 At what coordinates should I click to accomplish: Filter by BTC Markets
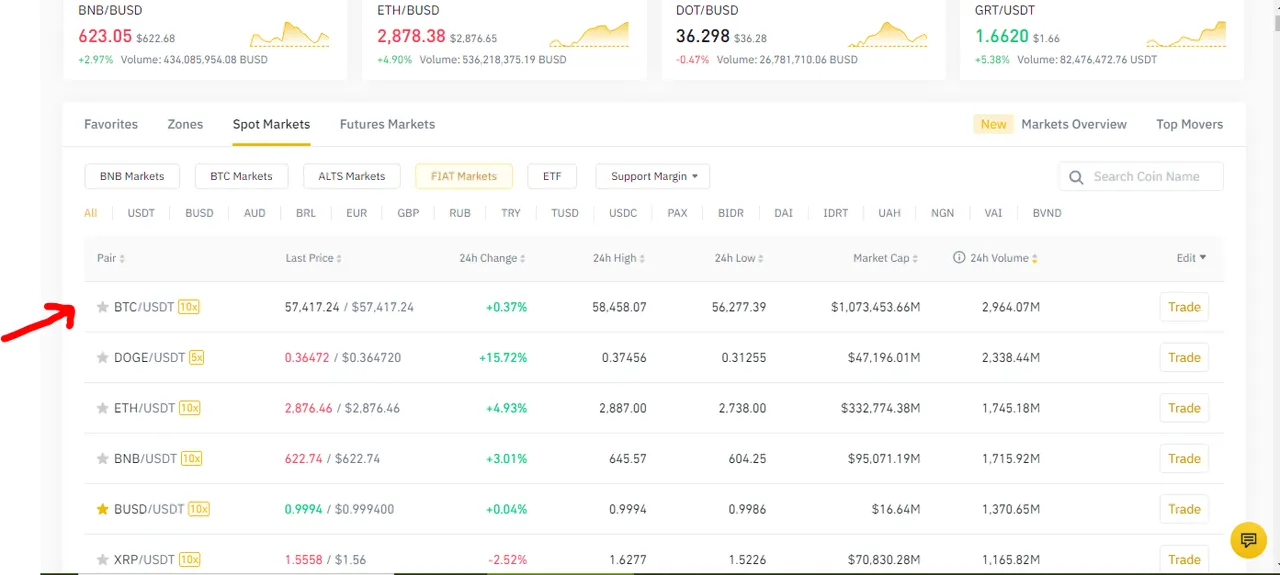click(x=241, y=176)
